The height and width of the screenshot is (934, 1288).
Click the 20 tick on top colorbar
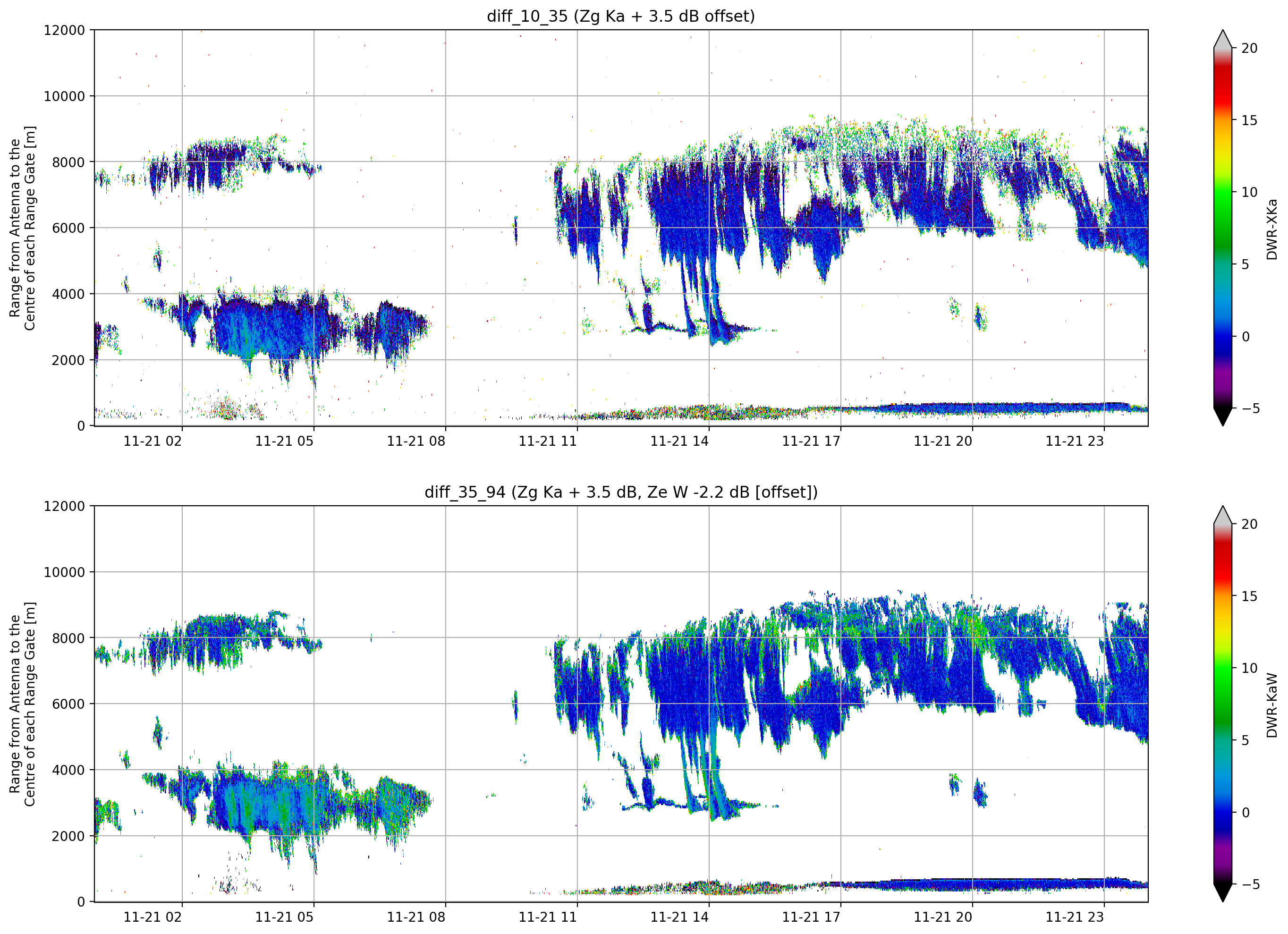click(x=1249, y=48)
